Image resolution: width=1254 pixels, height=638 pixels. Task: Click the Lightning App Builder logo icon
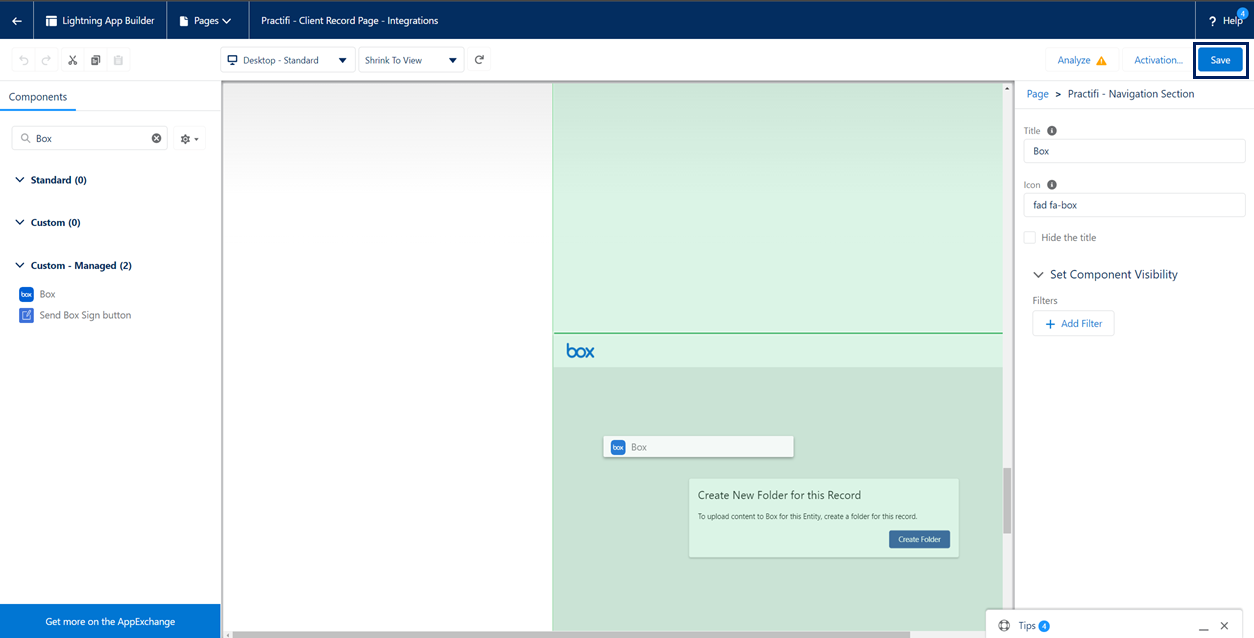52,20
